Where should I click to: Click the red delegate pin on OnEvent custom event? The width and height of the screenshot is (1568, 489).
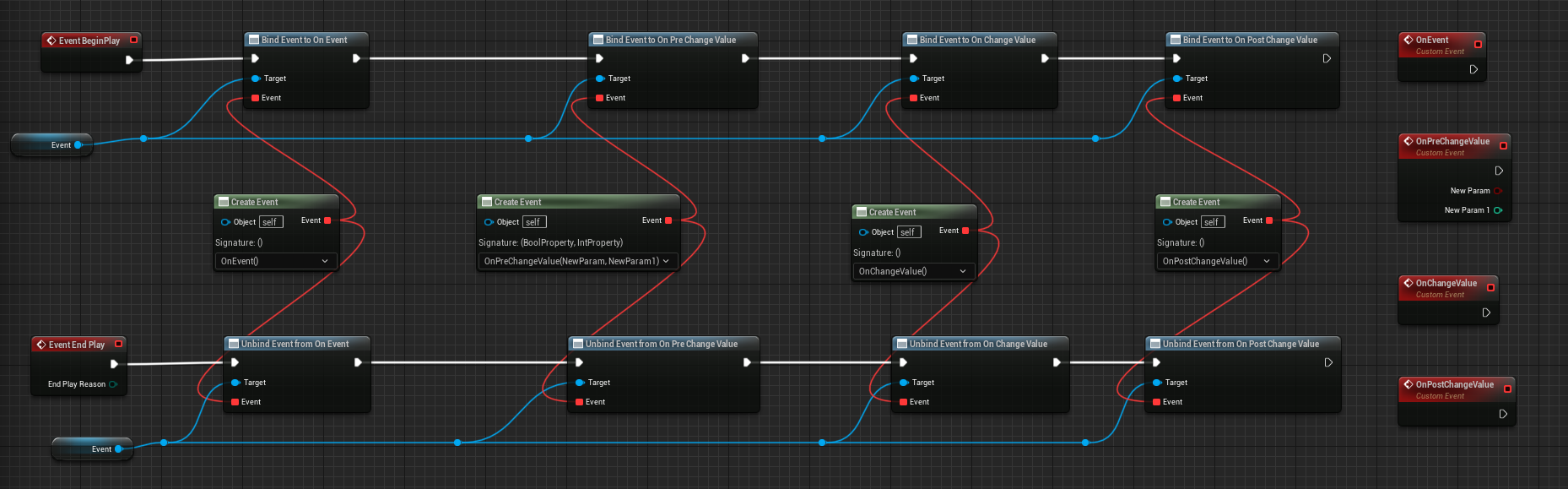coord(1478,44)
